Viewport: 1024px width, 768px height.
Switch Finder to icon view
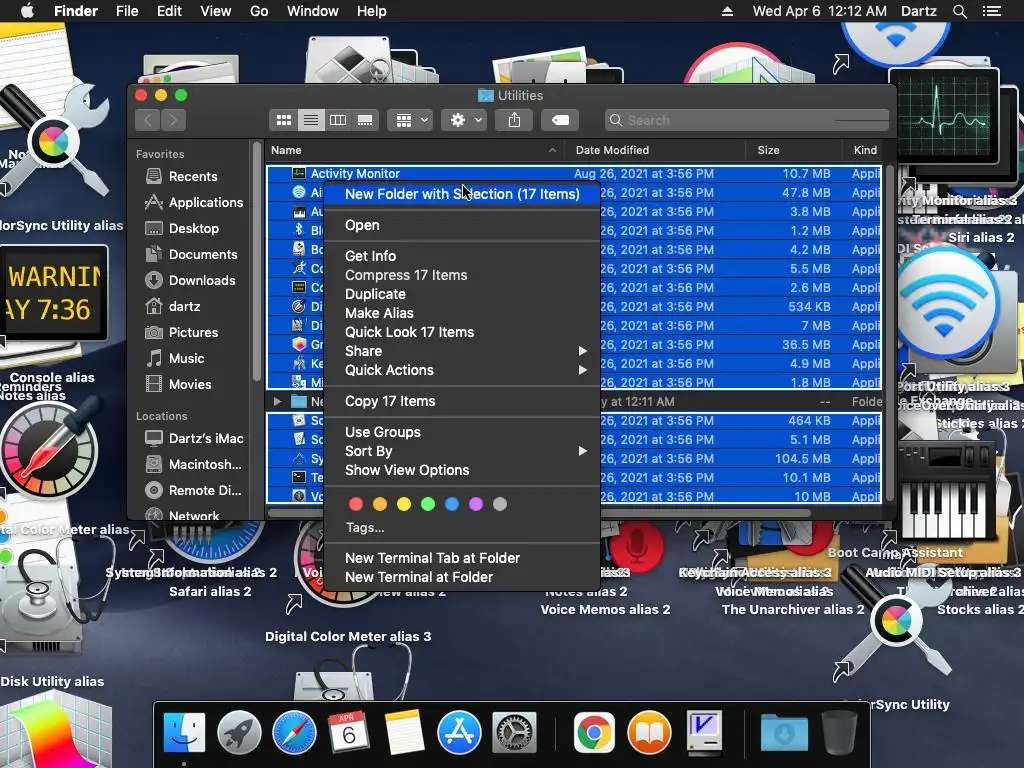point(283,120)
